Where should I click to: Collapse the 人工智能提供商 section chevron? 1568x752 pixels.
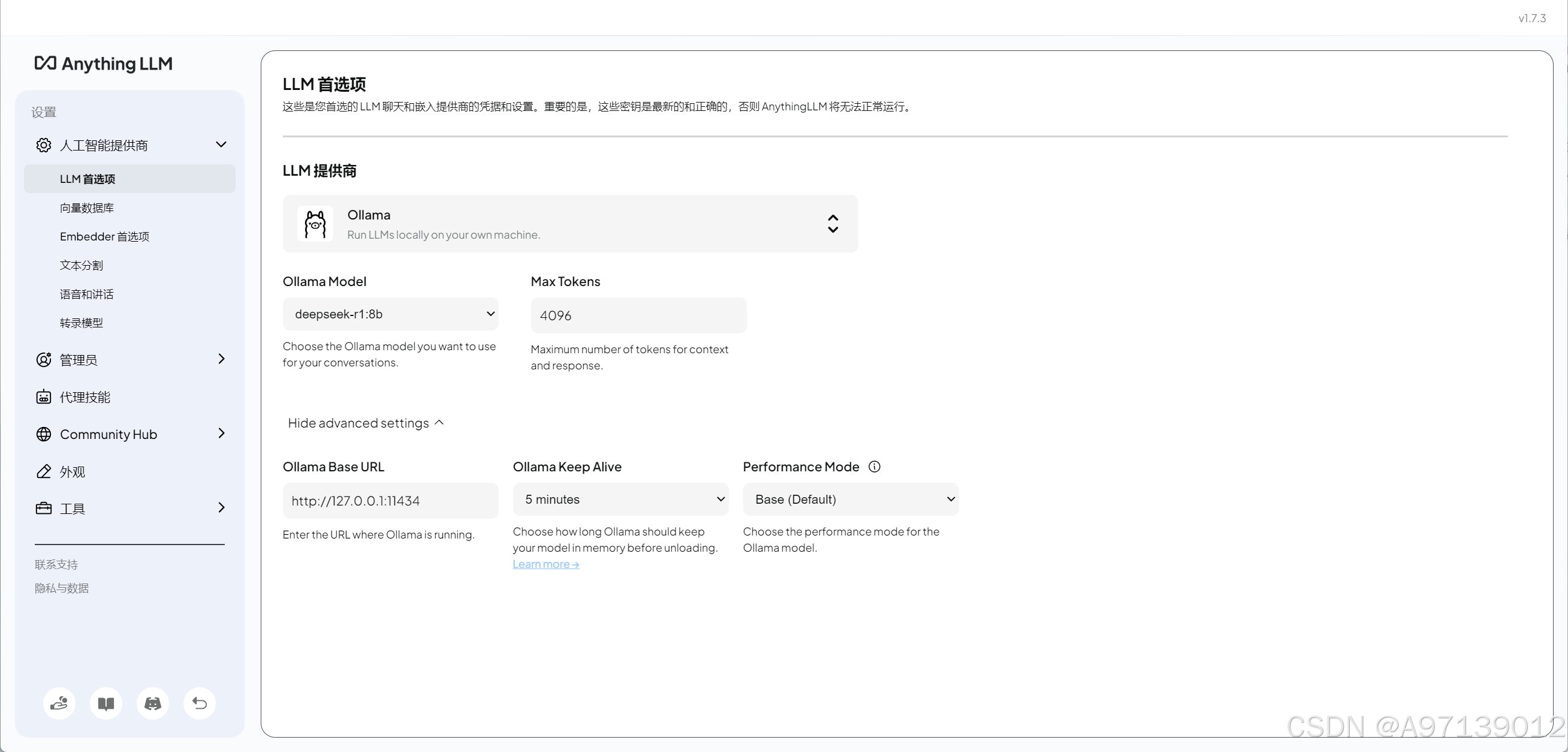click(x=222, y=145)
